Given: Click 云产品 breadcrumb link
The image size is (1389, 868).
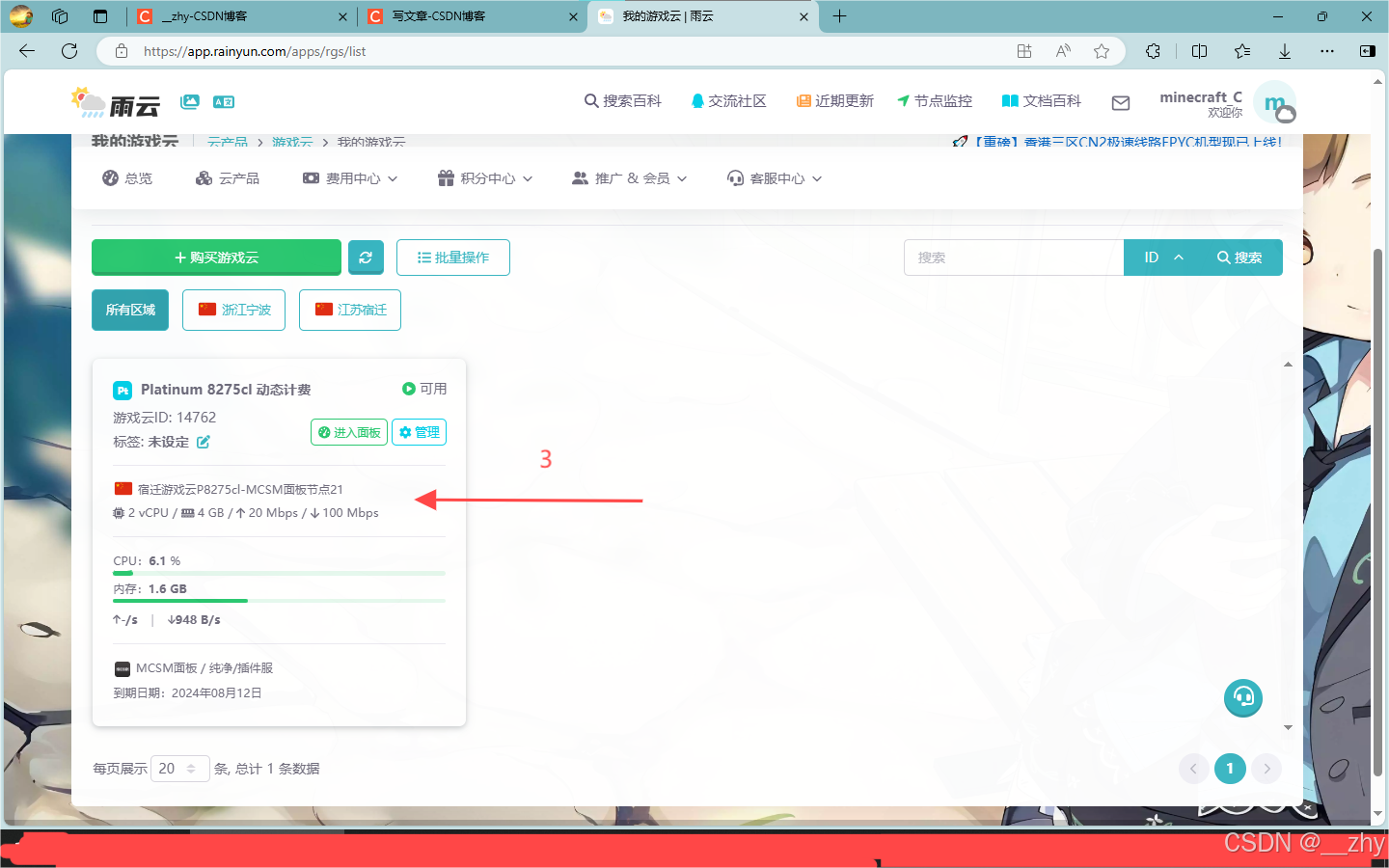Looking at the screenshot, I should point(228,142).
